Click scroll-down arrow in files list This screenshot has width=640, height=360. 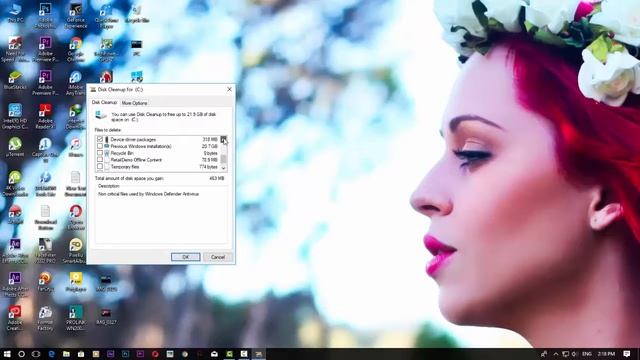pos(223,168)
